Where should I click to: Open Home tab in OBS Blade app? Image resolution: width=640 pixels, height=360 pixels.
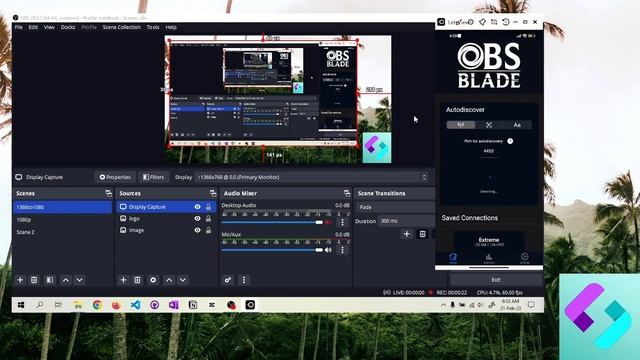pos(453,258)
